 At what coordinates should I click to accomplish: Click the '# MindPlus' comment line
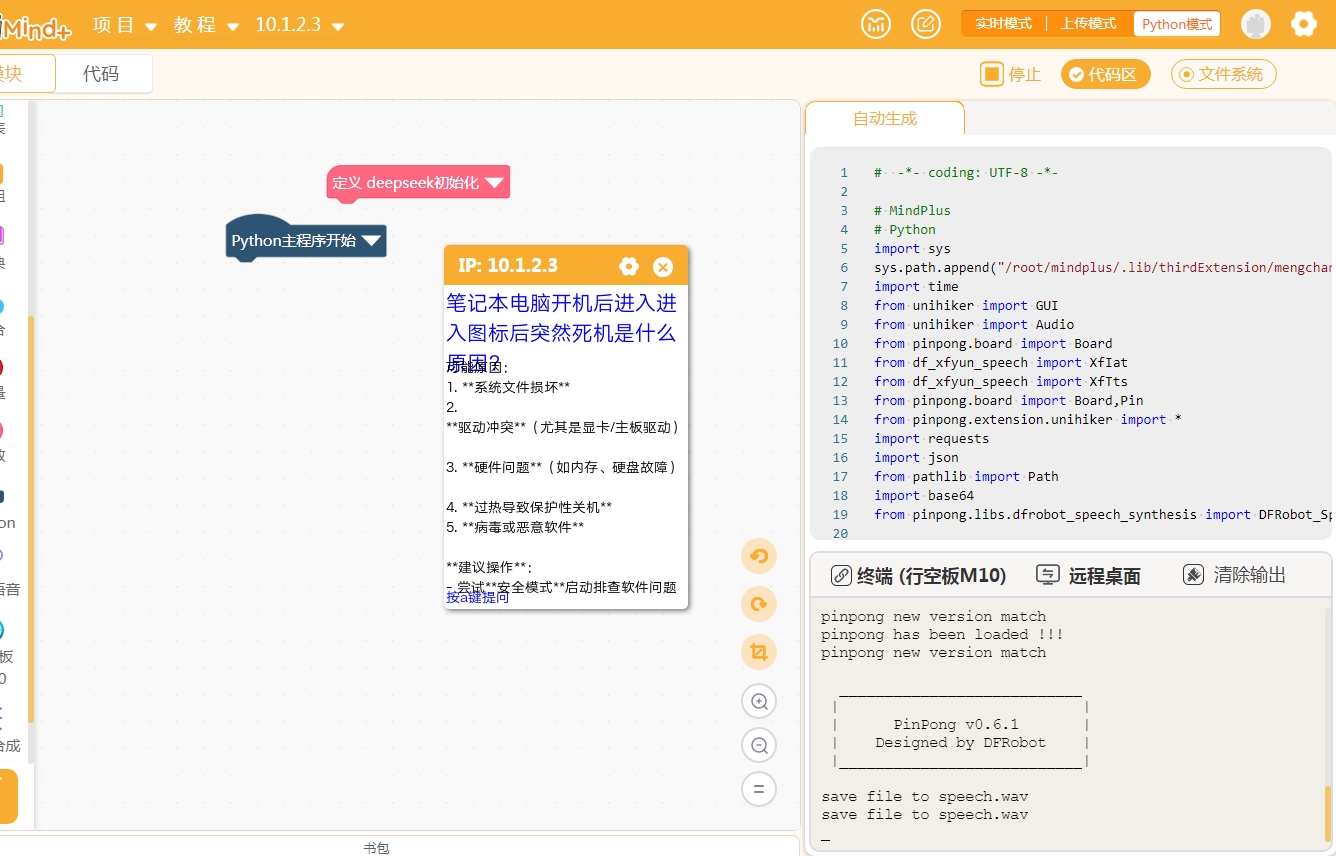912,210
